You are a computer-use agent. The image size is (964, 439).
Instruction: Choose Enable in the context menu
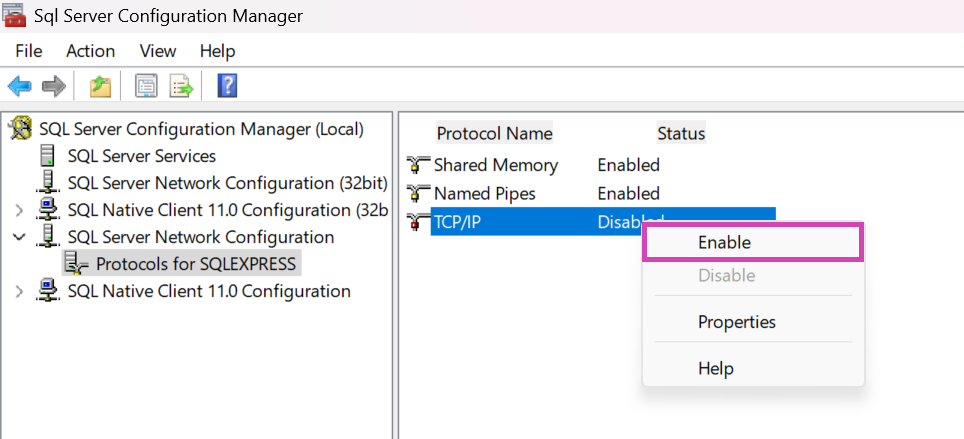click(x=724, y=242)
